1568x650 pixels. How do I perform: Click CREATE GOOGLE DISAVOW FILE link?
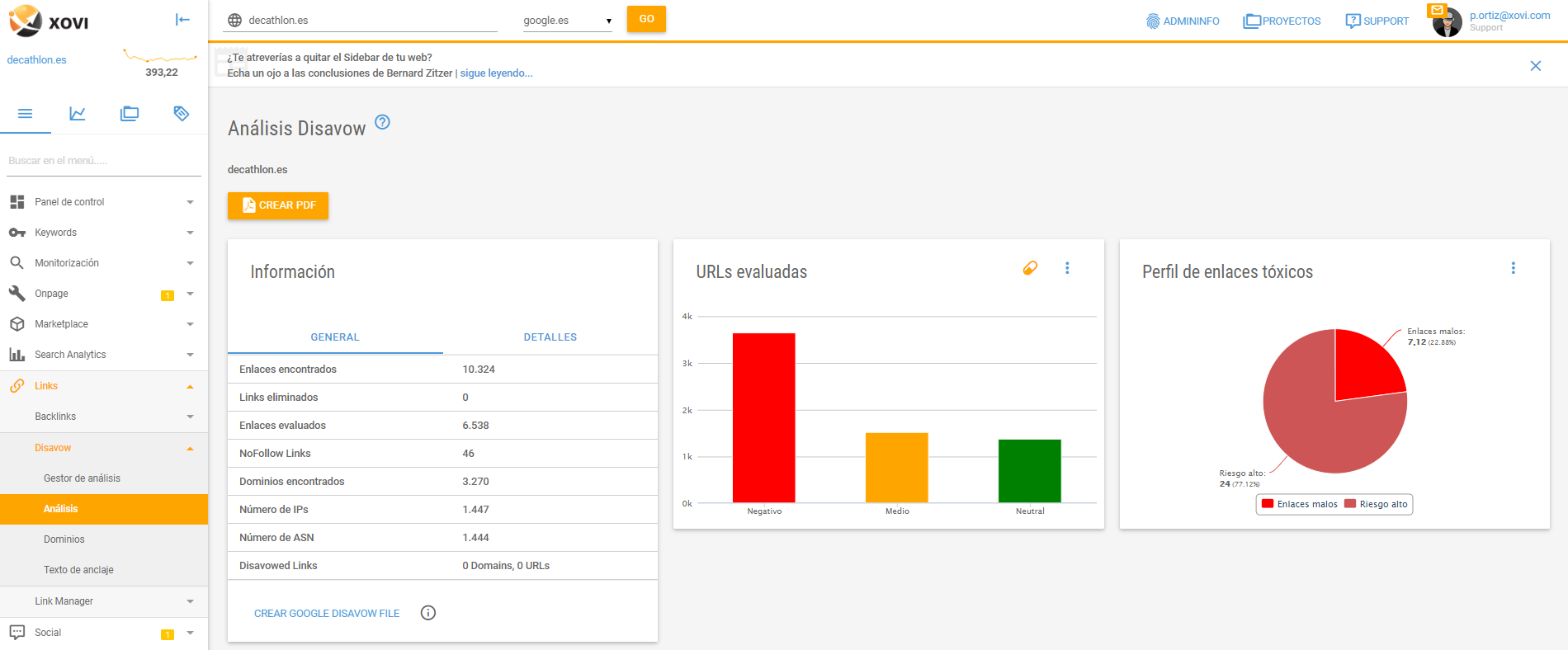coord(327,614)
